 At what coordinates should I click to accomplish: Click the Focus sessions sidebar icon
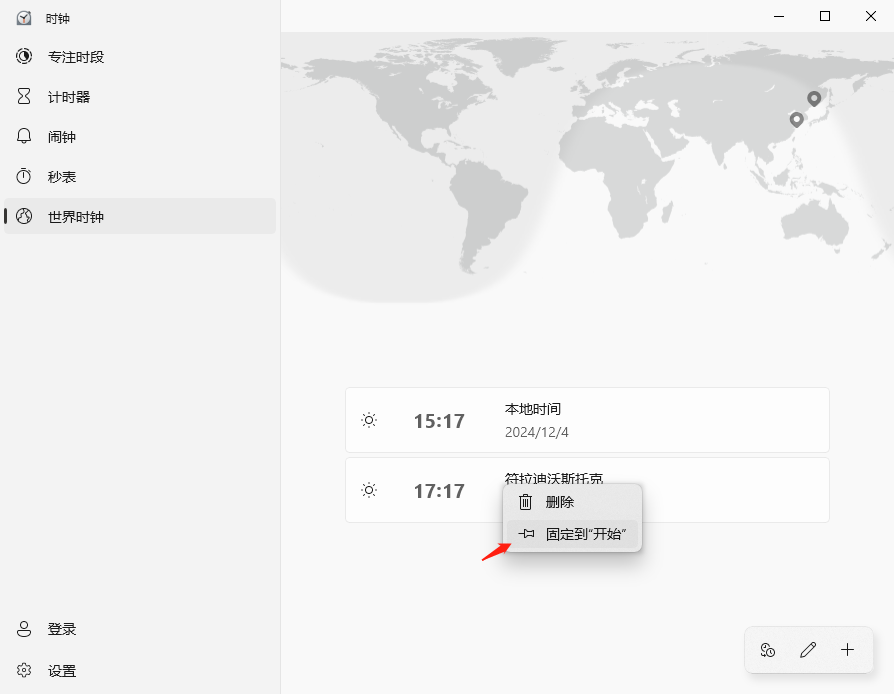24,57
